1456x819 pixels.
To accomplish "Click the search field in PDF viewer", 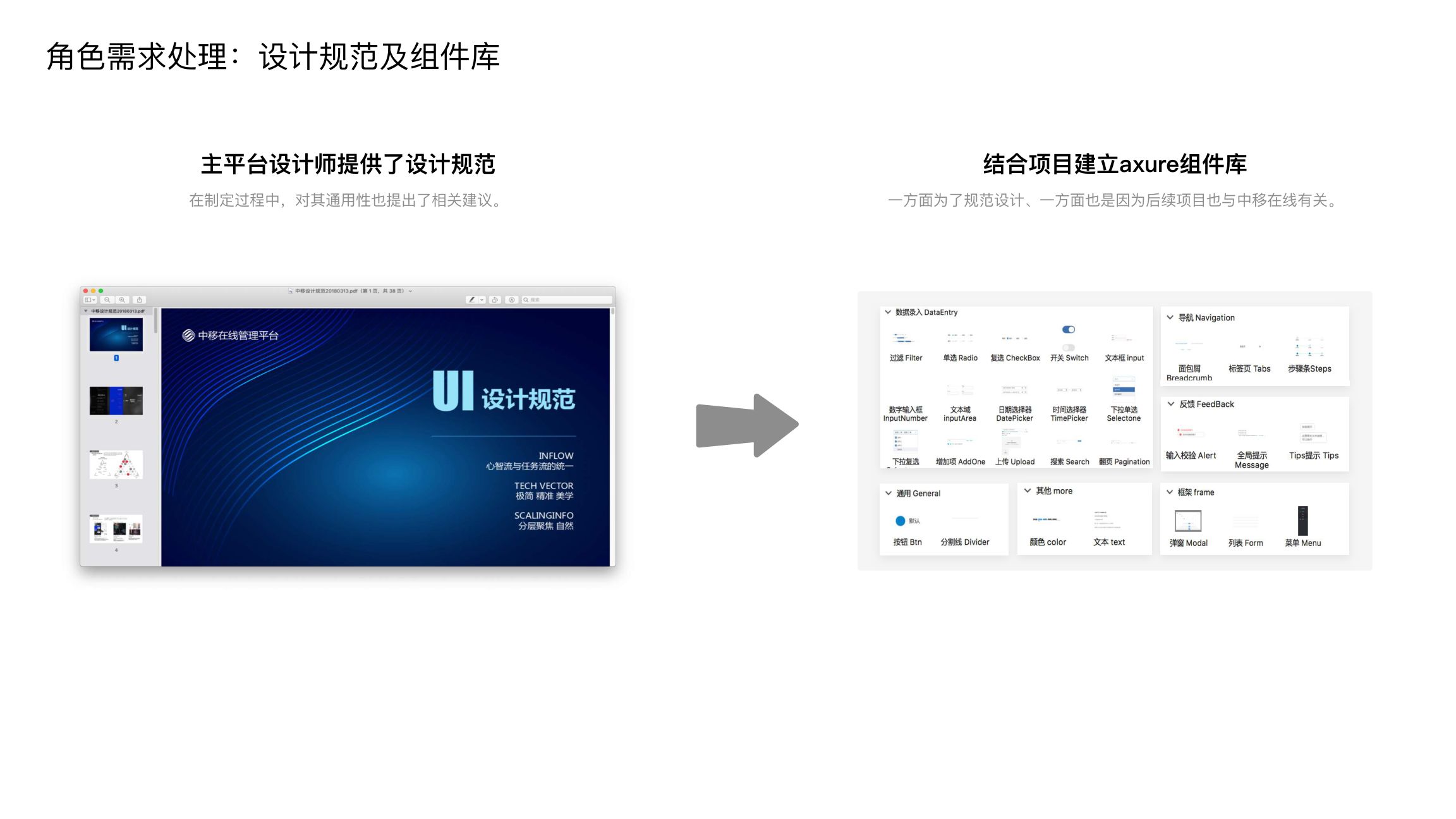I will point(567,300).
